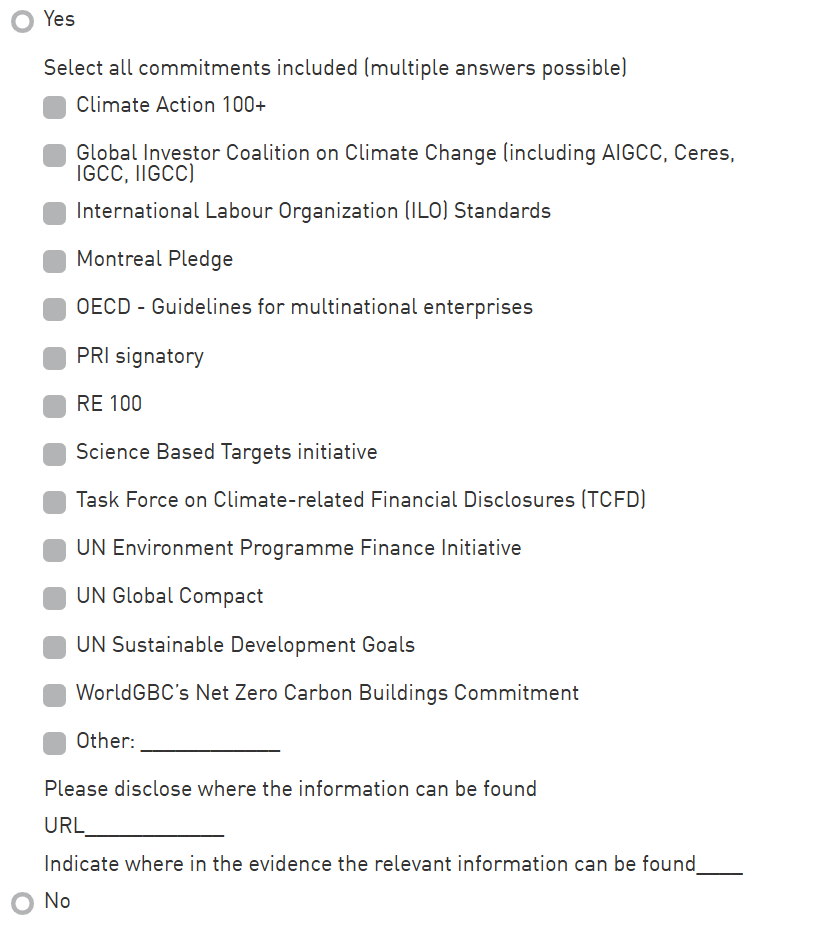
Task: Click the Other text entry blank
Action: click(x=210, y=742)
